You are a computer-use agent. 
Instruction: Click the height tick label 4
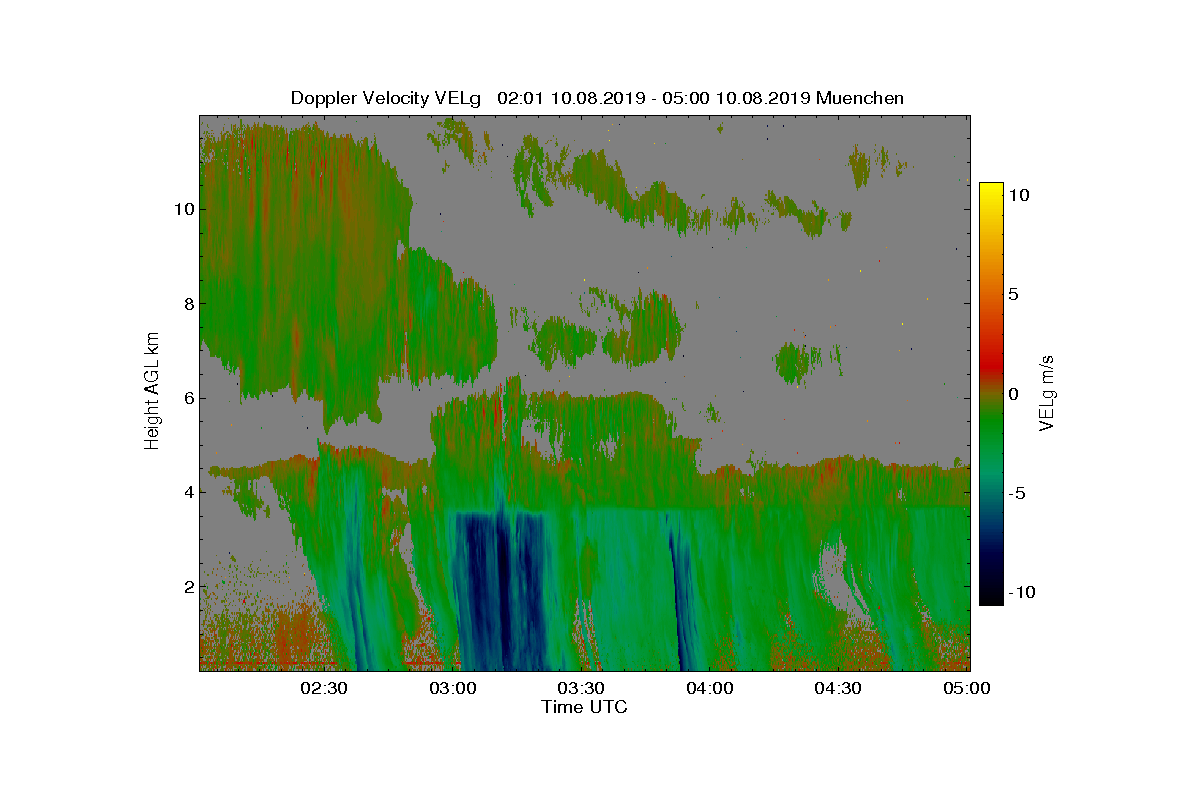[x=187, y=492]
